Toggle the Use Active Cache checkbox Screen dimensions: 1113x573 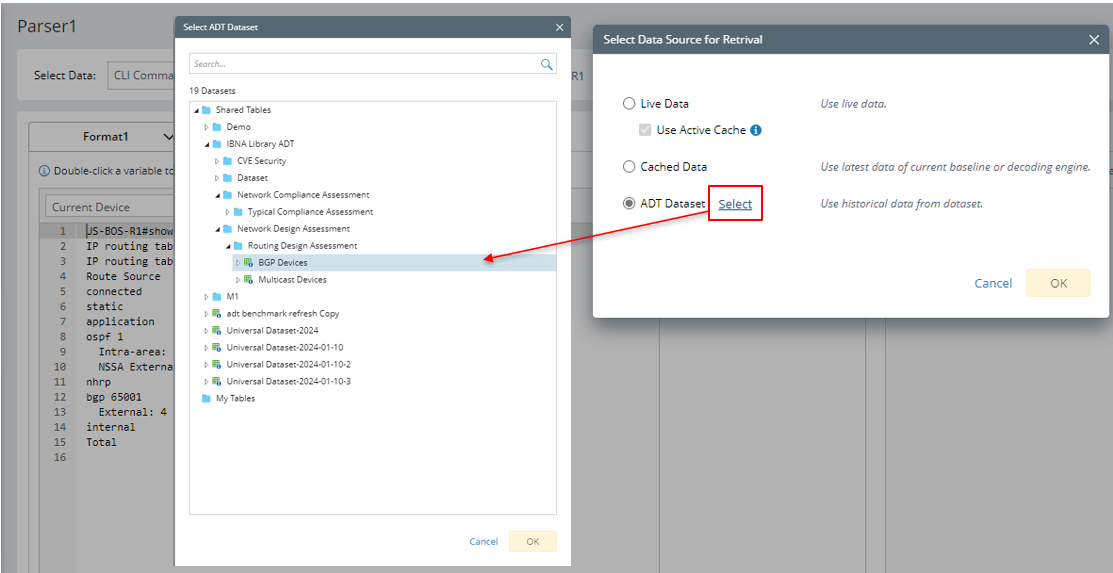coord(645,131)
